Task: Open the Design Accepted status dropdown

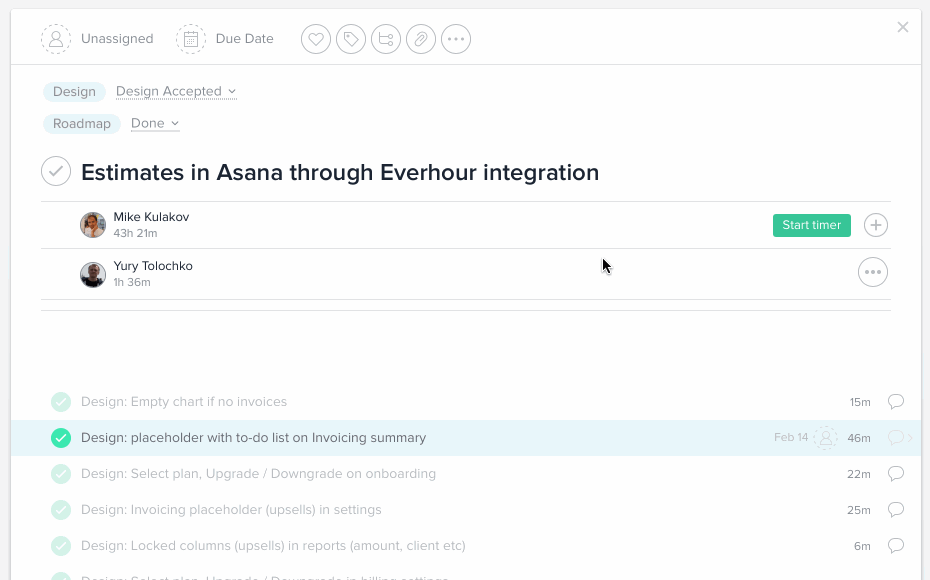Action: click(176, 91)
